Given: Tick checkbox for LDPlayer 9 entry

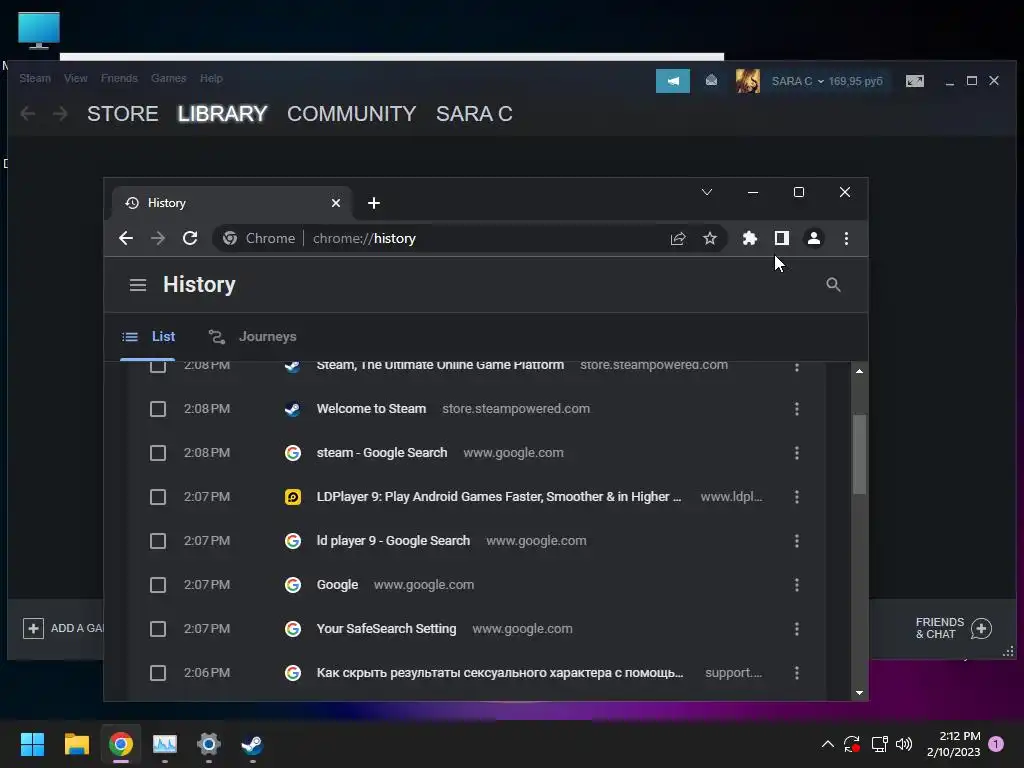Looking at the screenshot, I should 157,497.
